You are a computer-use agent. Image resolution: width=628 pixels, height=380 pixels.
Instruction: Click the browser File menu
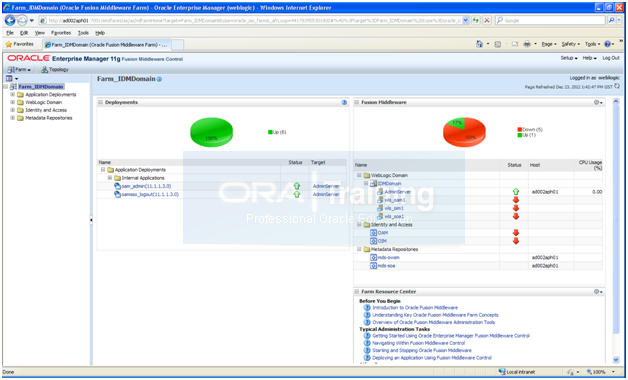click(x=10, y=33)
